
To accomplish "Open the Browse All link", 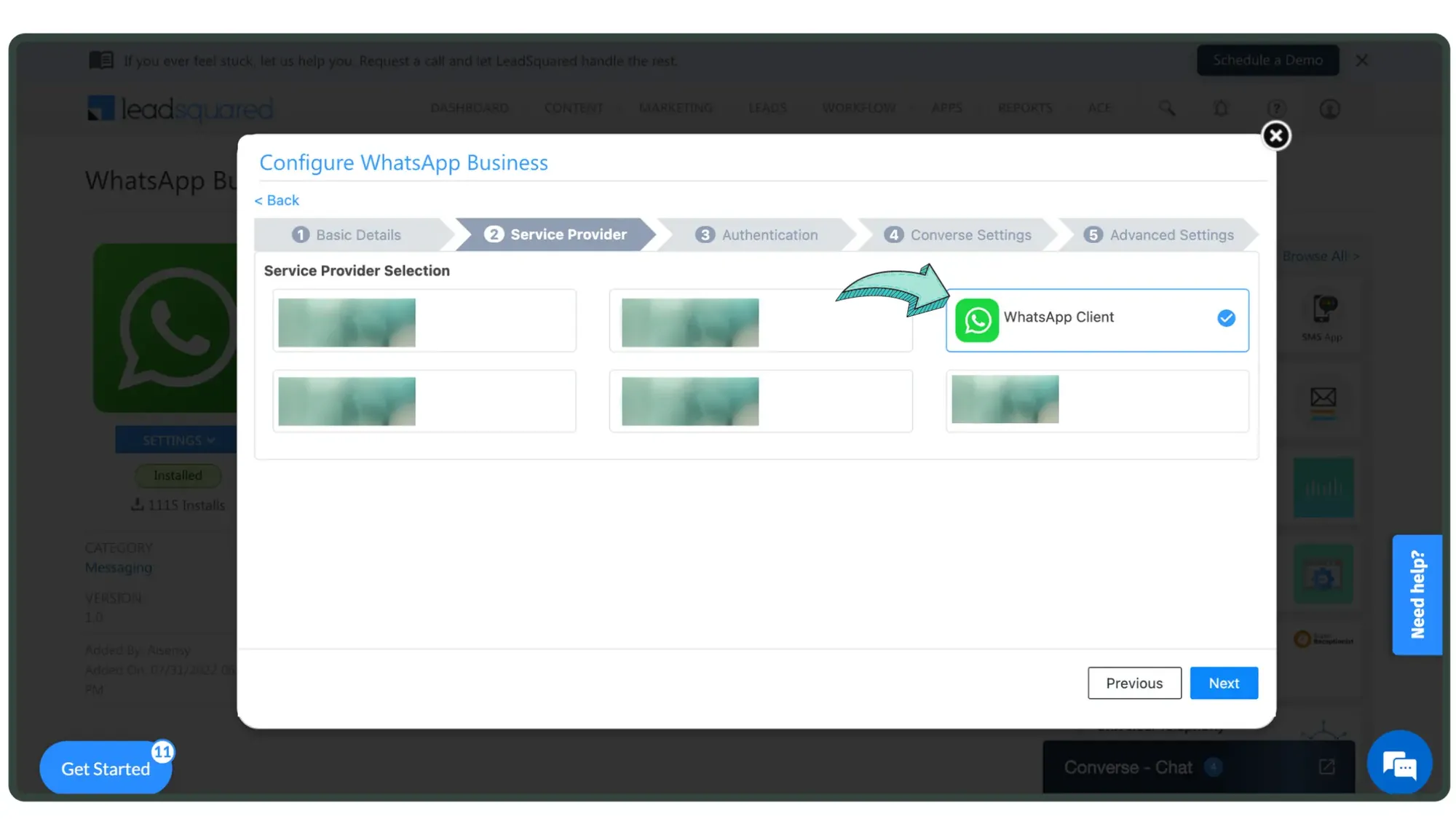I will pyautogui.click(x=1320, y=256).
